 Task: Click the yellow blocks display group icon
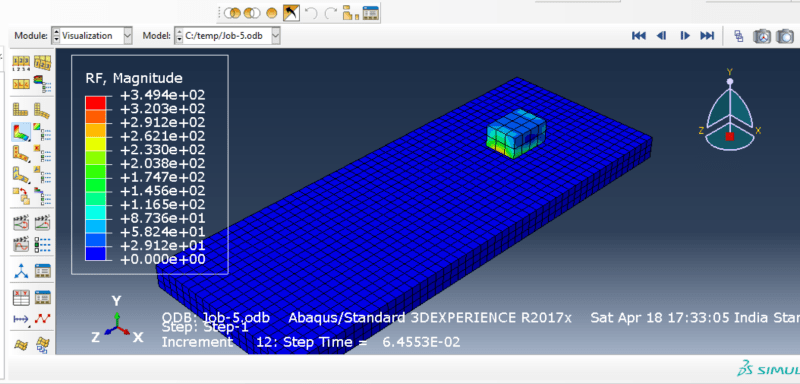click(351, 13)
